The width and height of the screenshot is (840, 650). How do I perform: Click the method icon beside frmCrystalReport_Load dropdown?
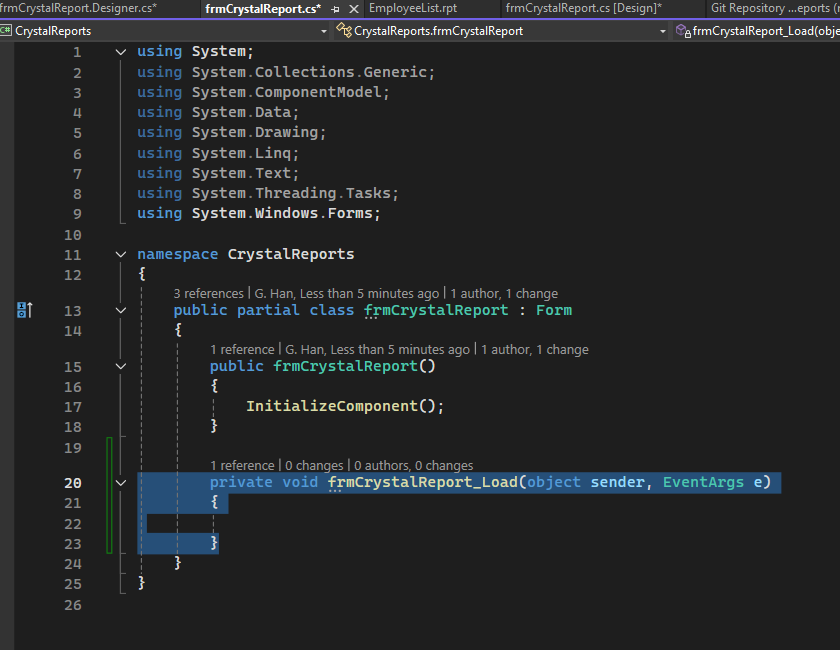tap(683, 31)
